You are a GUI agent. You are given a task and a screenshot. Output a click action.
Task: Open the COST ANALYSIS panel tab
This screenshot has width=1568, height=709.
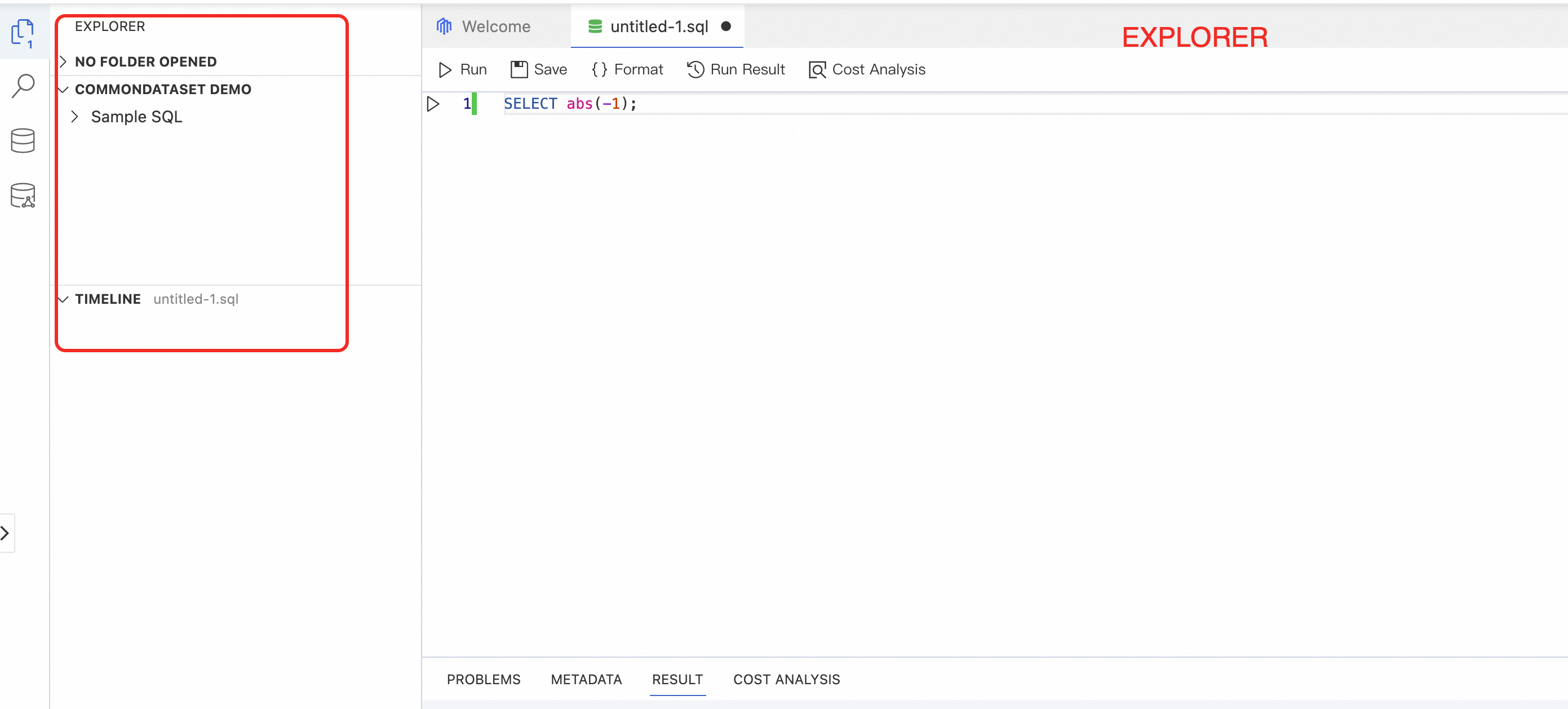point(786,679)
